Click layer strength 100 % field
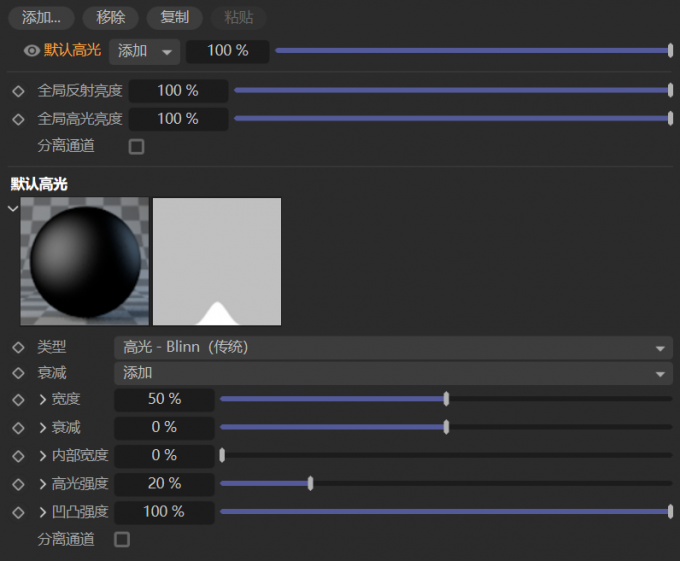The image size is (680, 561). 228,51
